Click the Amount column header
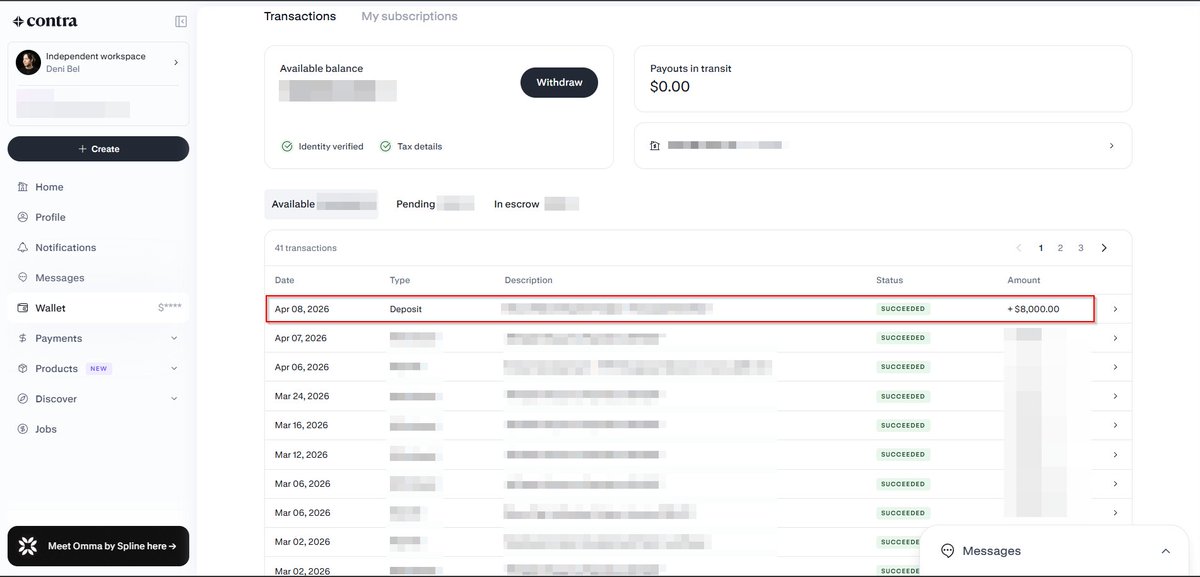This screenshot has height=577, width=1200. tap(1024, 280)
